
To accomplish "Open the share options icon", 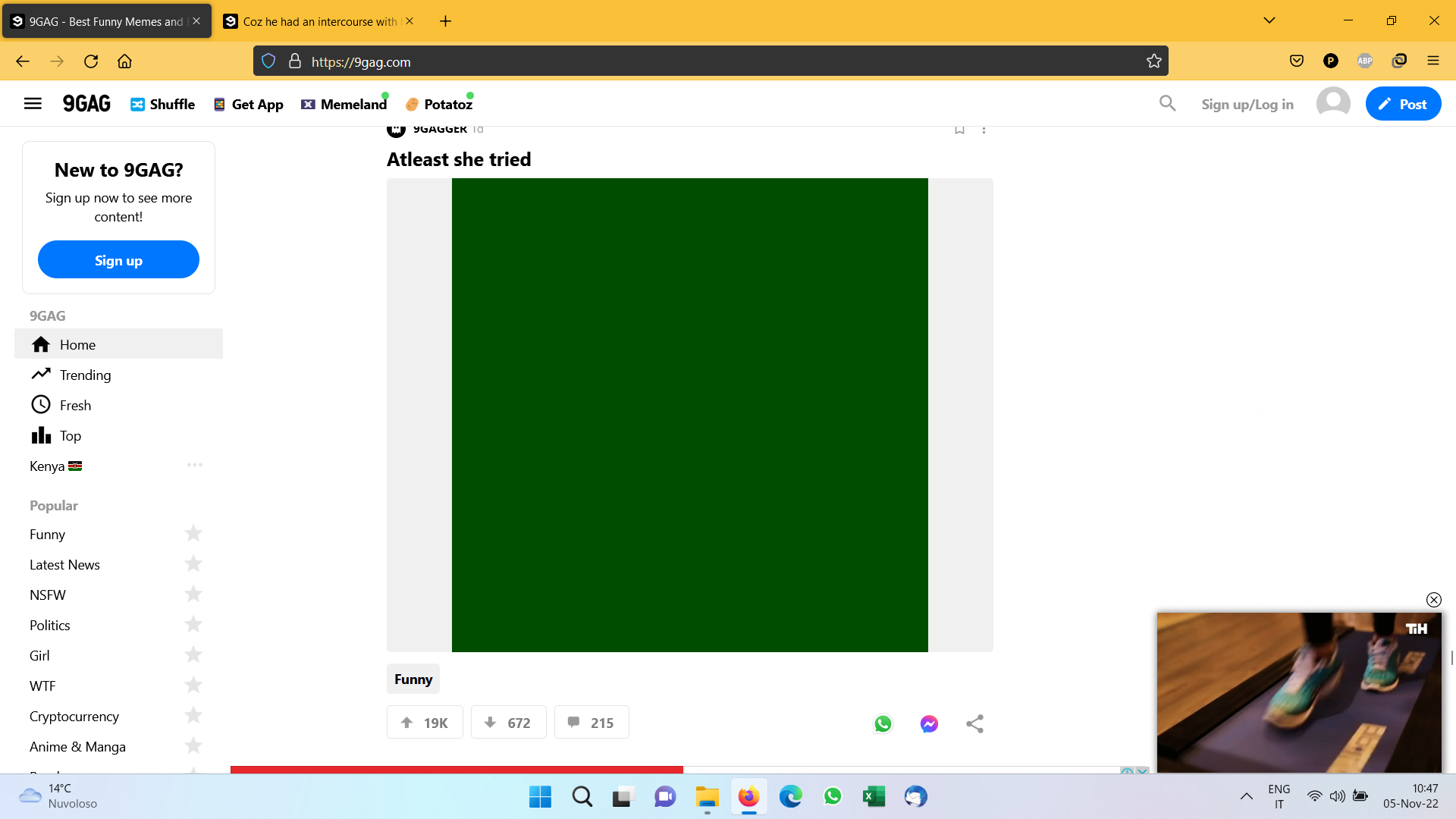I will [975, 723].
